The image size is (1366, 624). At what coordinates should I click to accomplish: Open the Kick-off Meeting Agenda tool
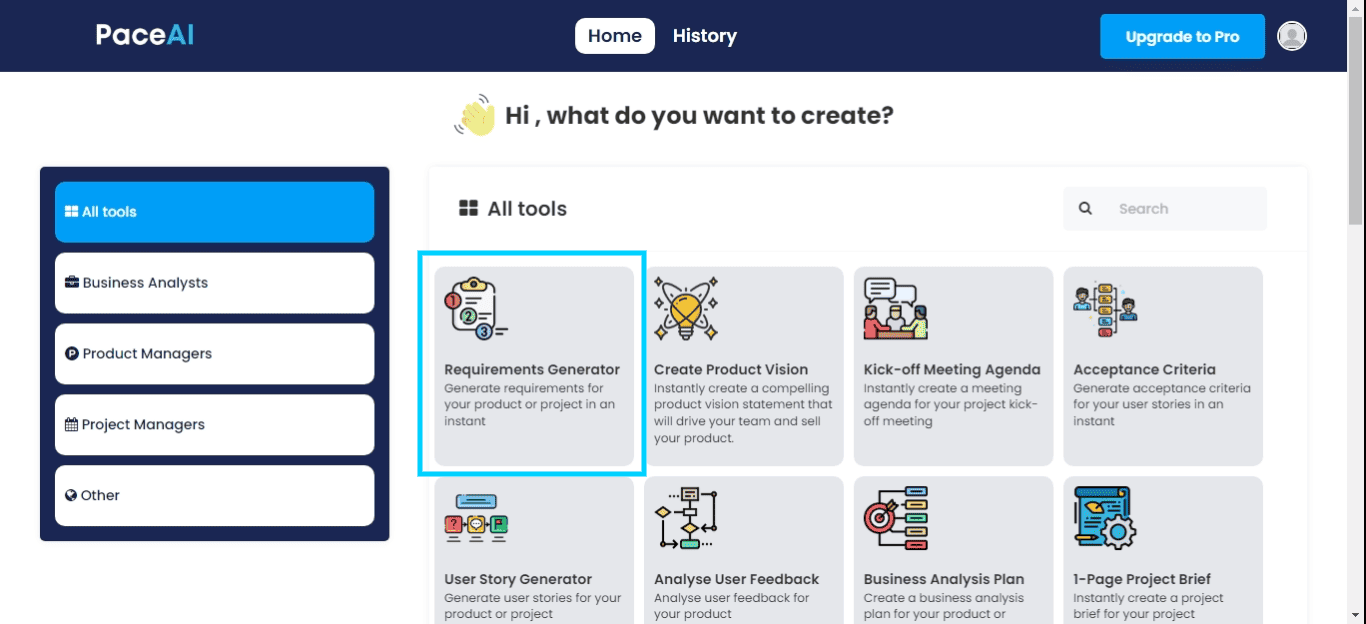(x=951, y=365)
